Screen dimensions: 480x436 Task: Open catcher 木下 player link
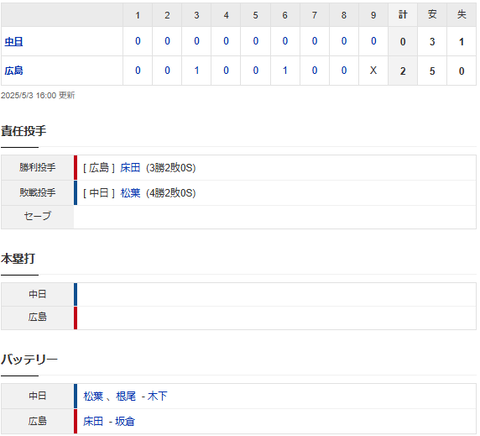pos(157,396)
